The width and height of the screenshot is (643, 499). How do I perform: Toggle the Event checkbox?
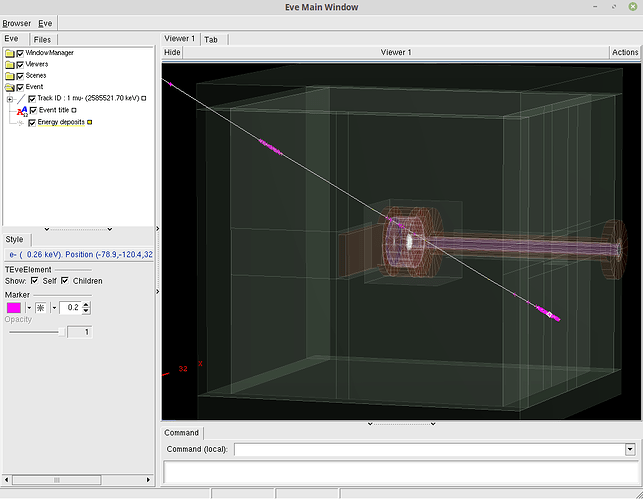[x=20, y=87]
